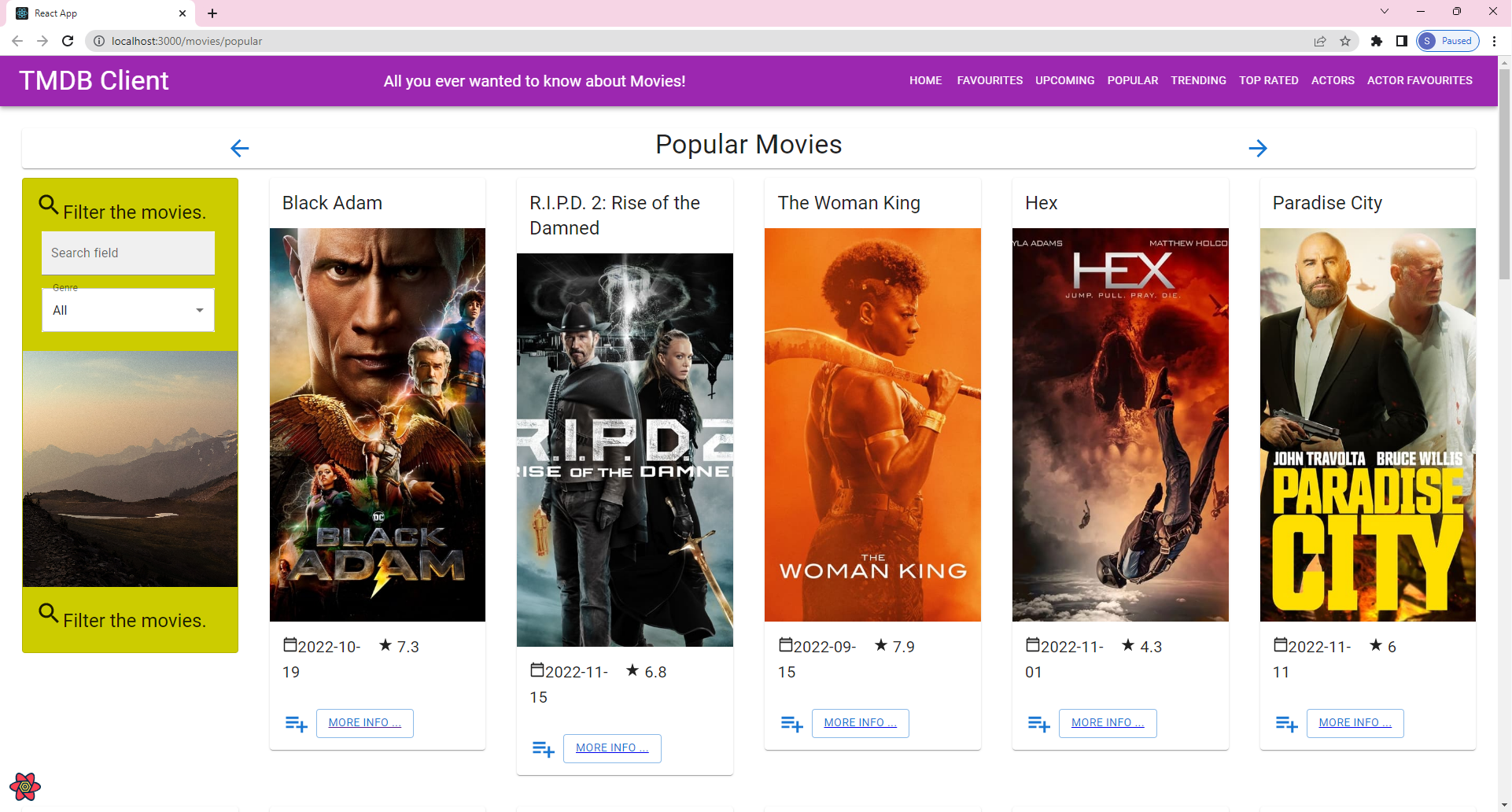Click Paradise City poster image
Viewport: 1512px width, 812px height.
click(x=1368, y=425)
